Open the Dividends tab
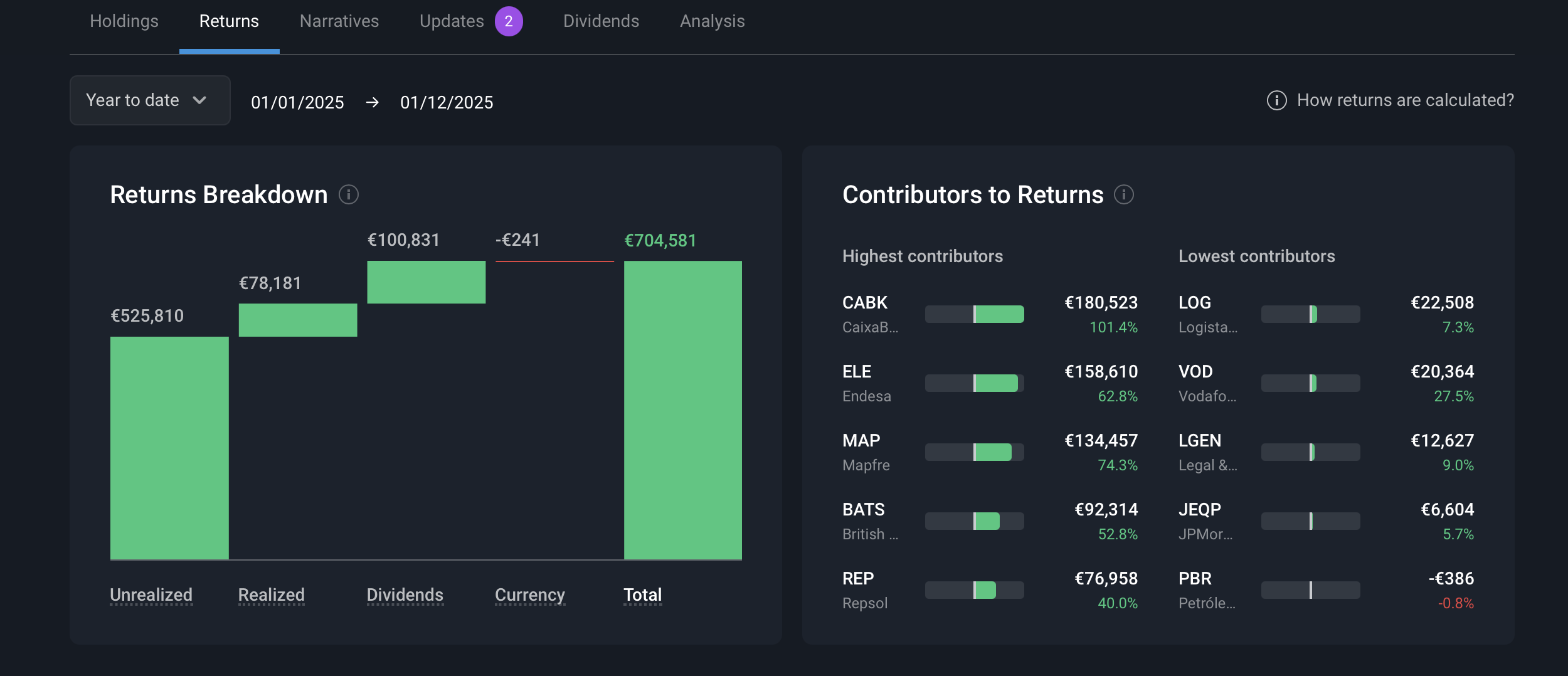 (601, 21)
